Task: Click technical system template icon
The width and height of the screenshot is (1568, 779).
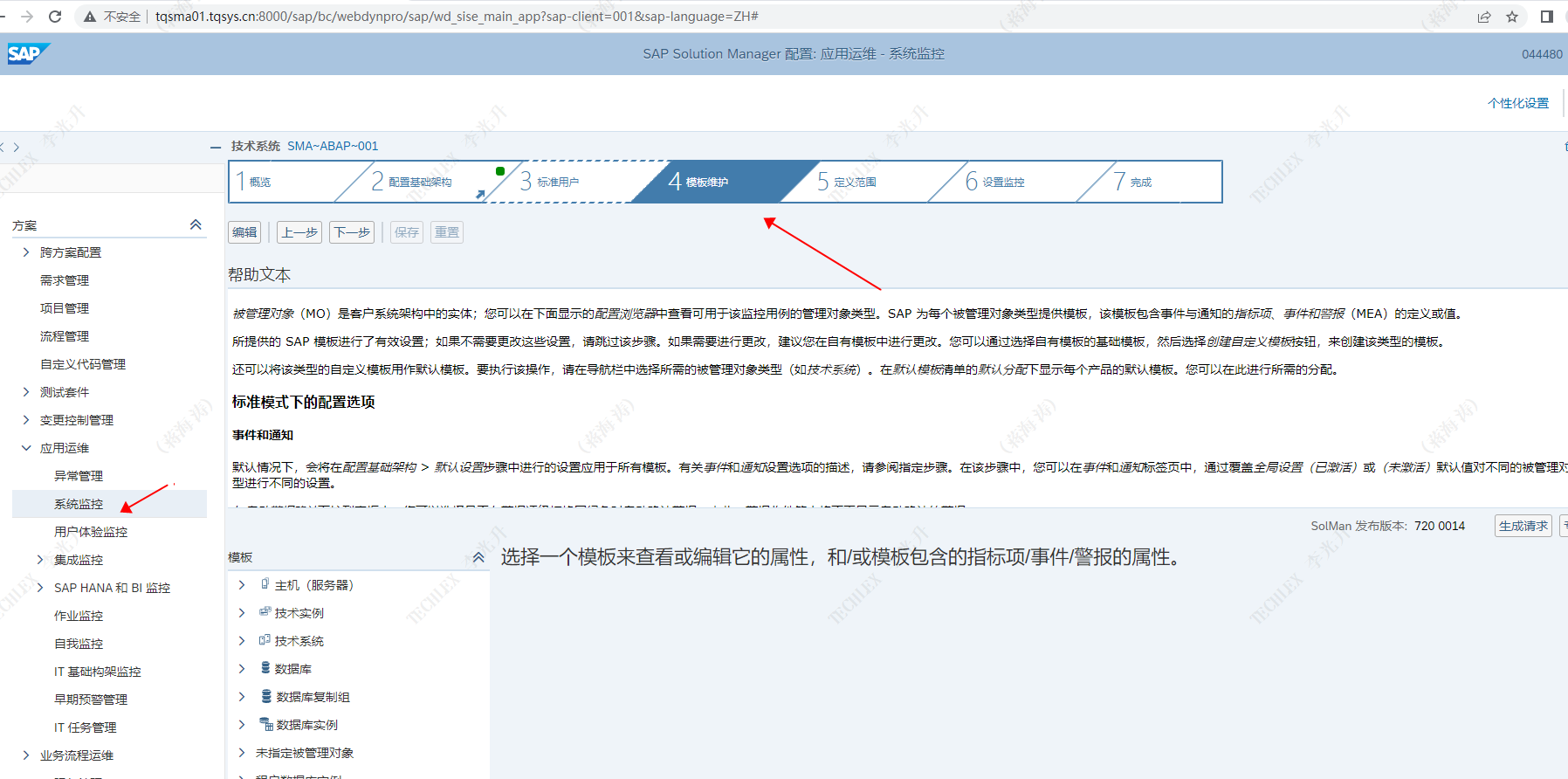Action: click(x=265, y=640)
